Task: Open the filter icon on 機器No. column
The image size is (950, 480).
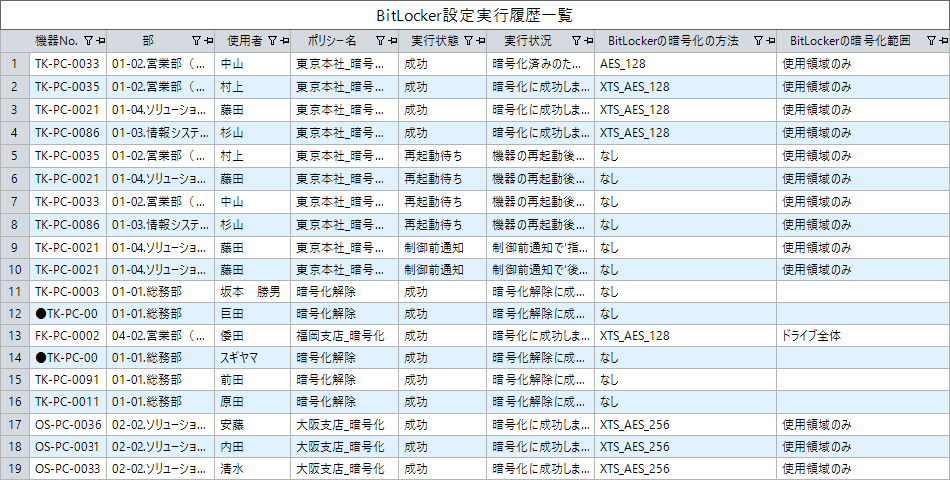Action: (88, 41)
